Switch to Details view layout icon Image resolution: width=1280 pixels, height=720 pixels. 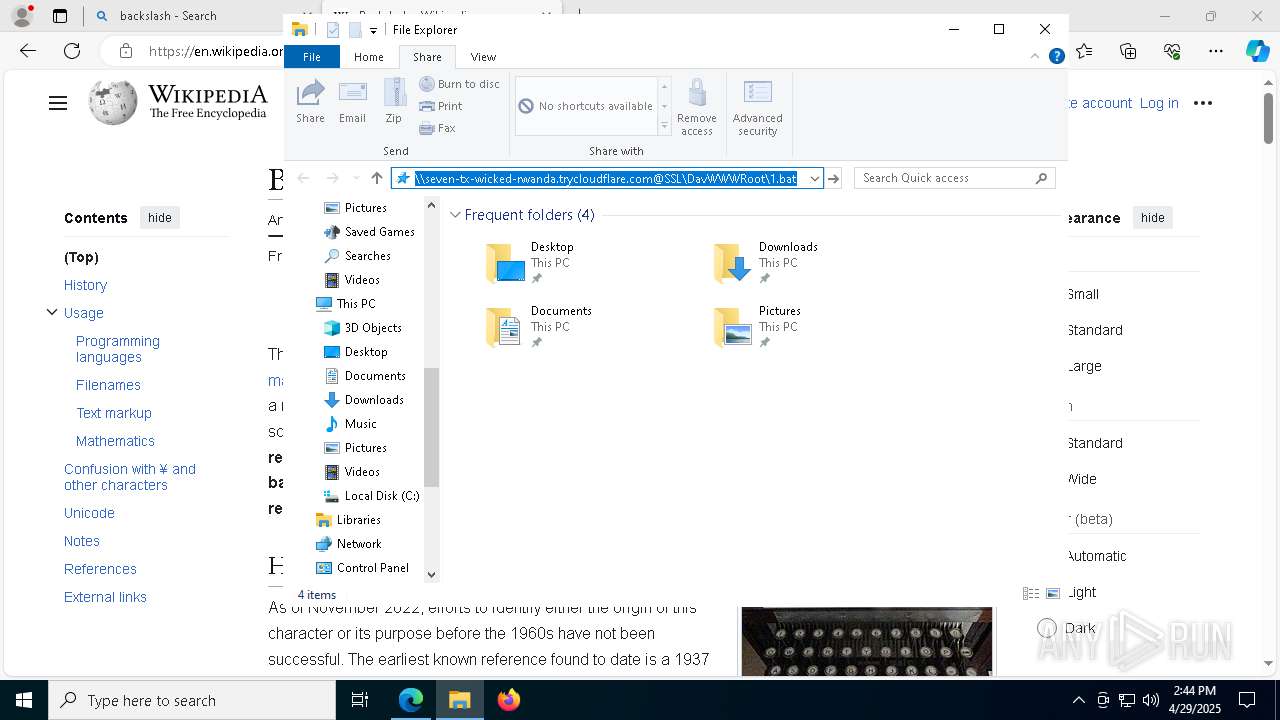(x=1031, y=593)
